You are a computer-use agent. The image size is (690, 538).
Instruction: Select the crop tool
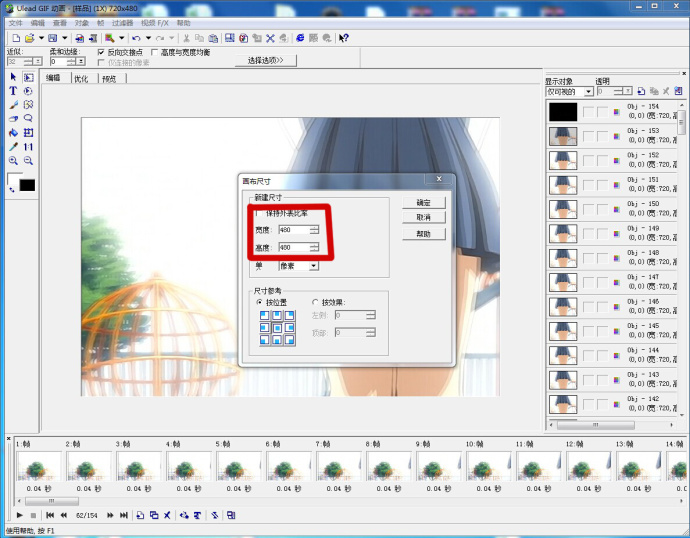pos(28,132)
